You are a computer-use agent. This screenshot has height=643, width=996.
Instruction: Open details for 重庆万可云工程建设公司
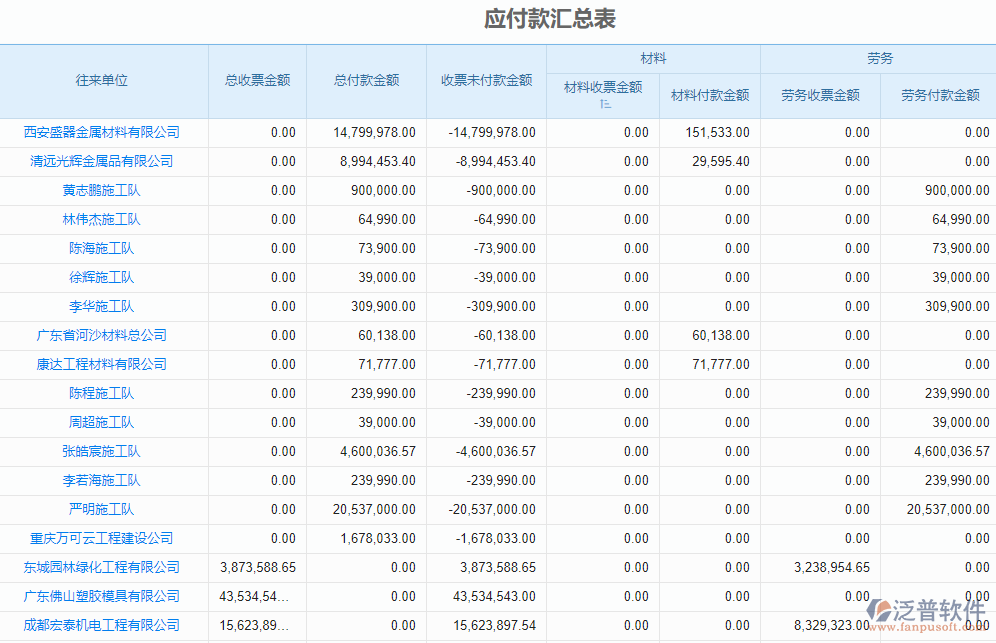pos(104,538)
